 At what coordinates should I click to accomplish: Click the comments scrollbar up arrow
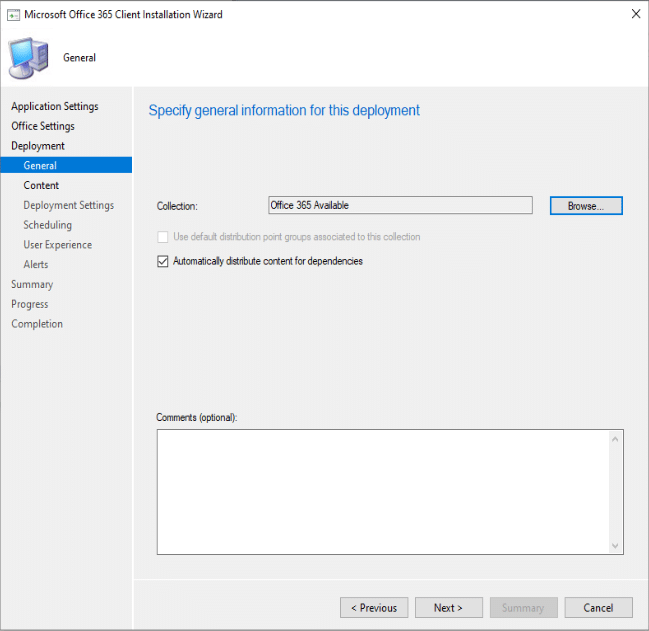pyautogui.click(x=616, y=438)
